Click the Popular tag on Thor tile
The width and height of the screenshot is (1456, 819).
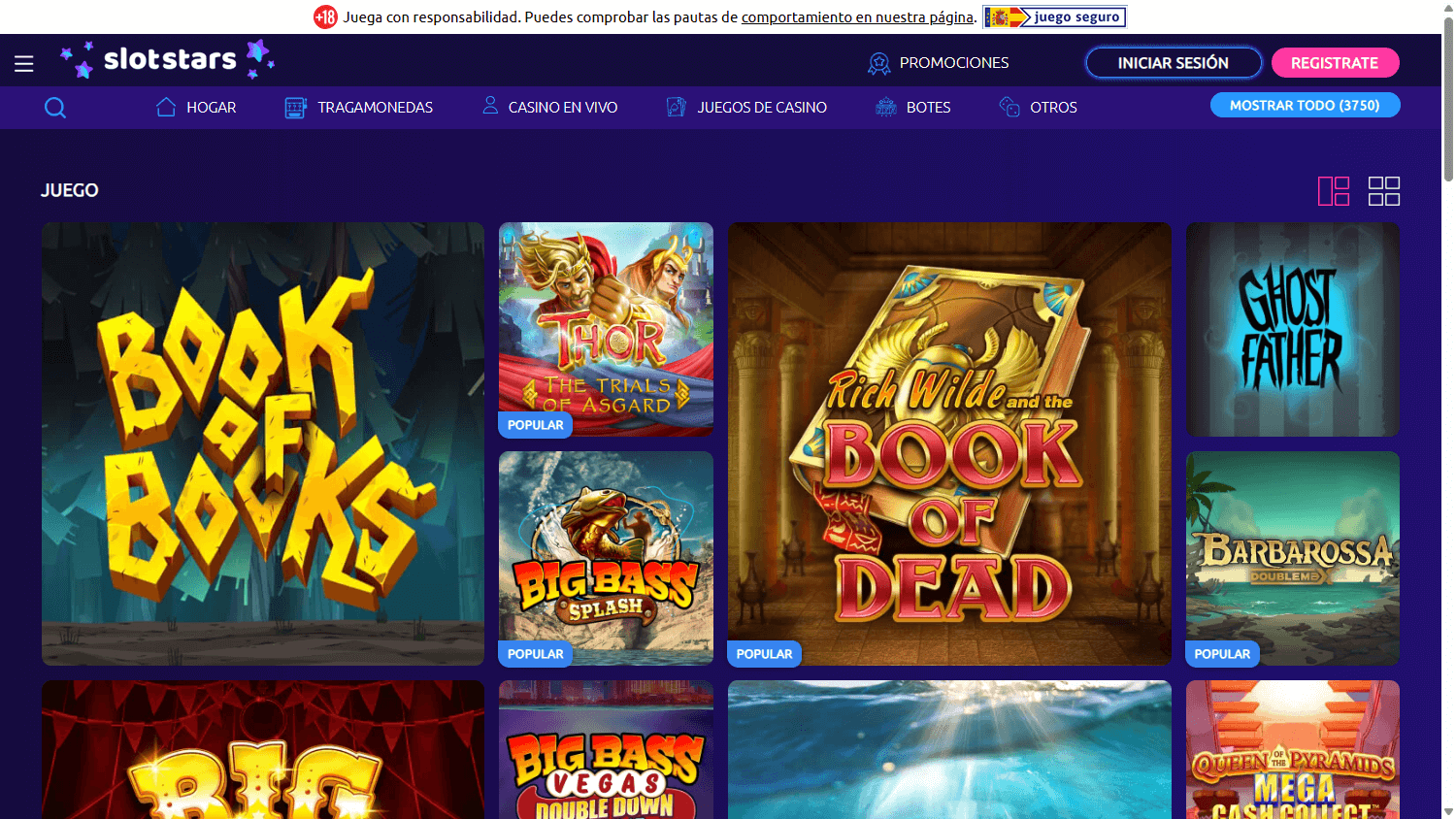tap(536, 425)
